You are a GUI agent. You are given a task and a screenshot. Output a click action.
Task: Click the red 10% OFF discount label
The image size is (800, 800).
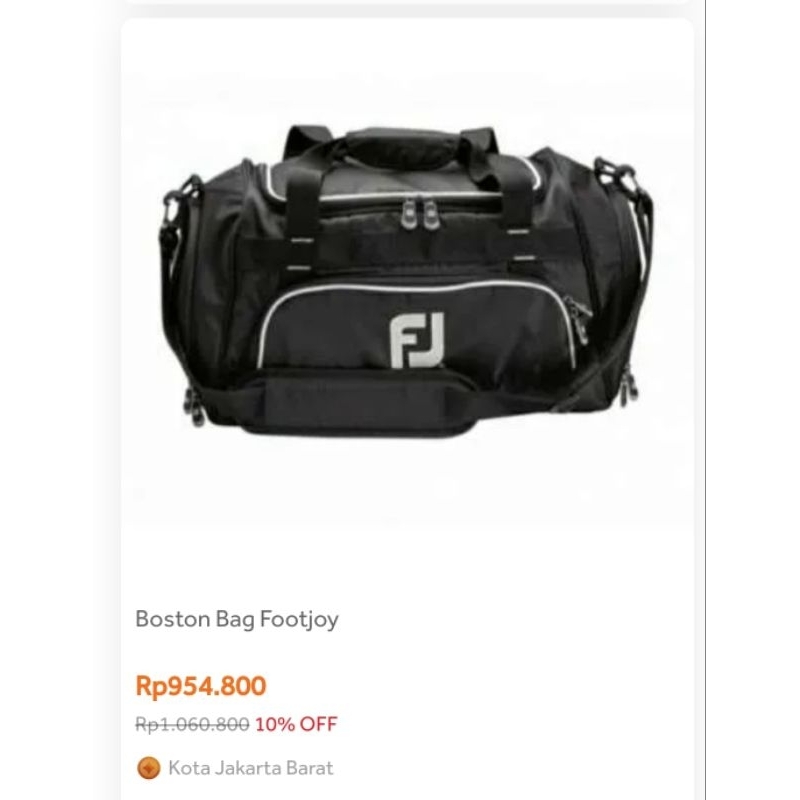tap(296, 724)
